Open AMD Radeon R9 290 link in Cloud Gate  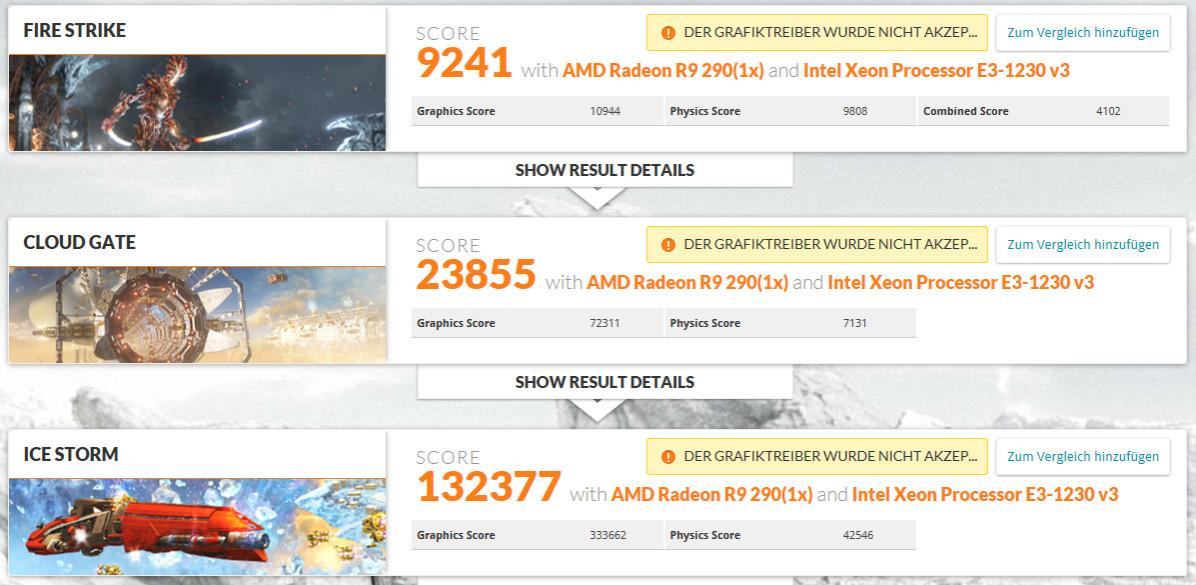pyautogui.click(x=688, y=283)
